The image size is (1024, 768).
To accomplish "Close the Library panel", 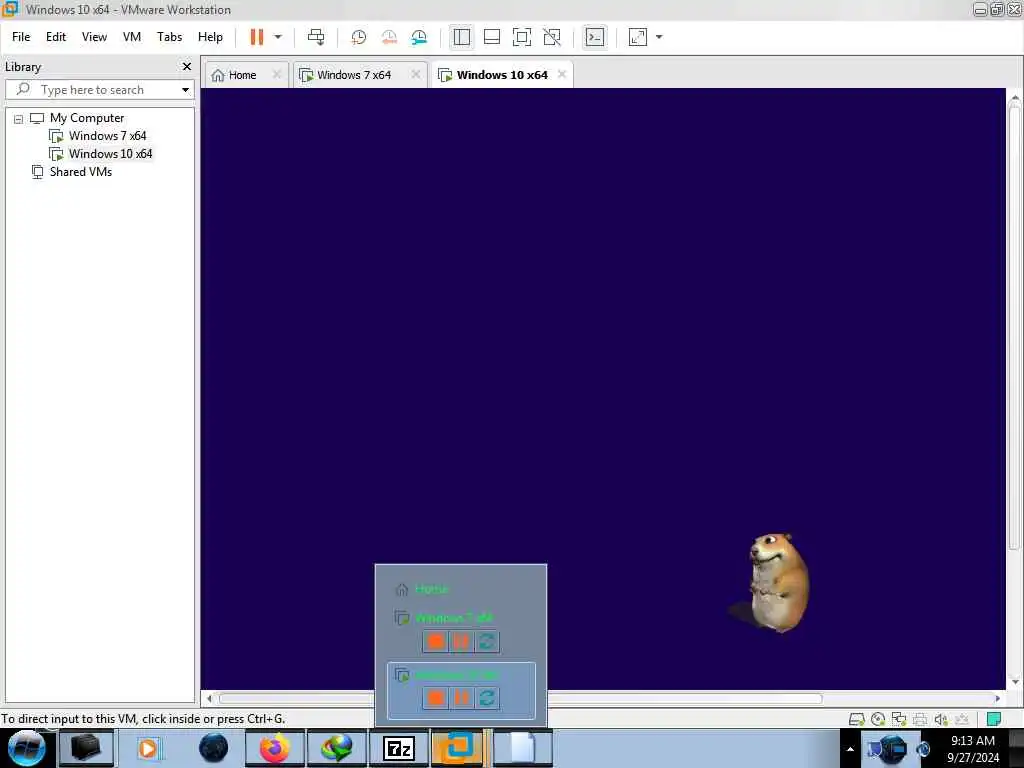I will [187, 67].
